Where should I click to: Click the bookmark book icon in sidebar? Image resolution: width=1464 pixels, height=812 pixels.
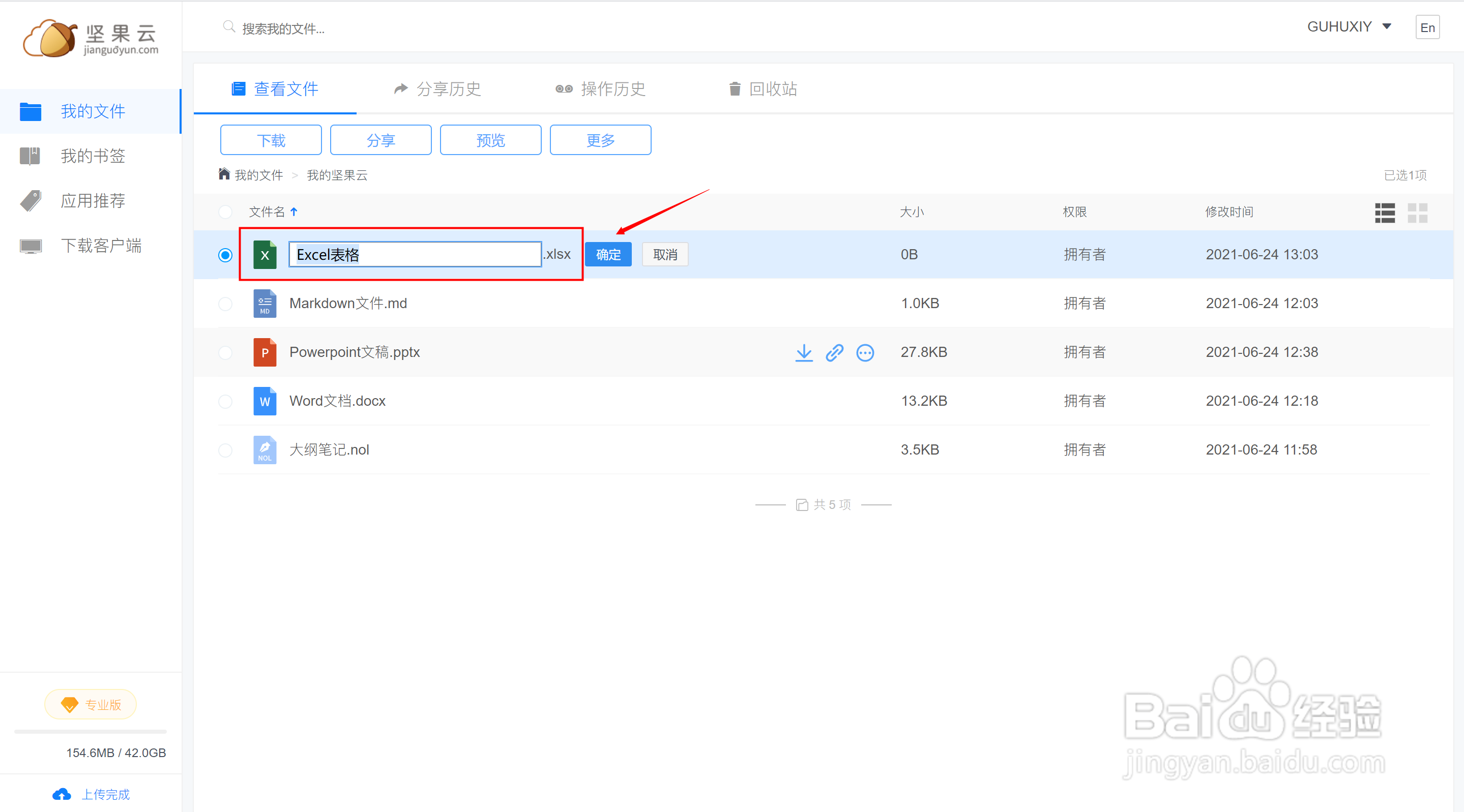click(30, 156)
